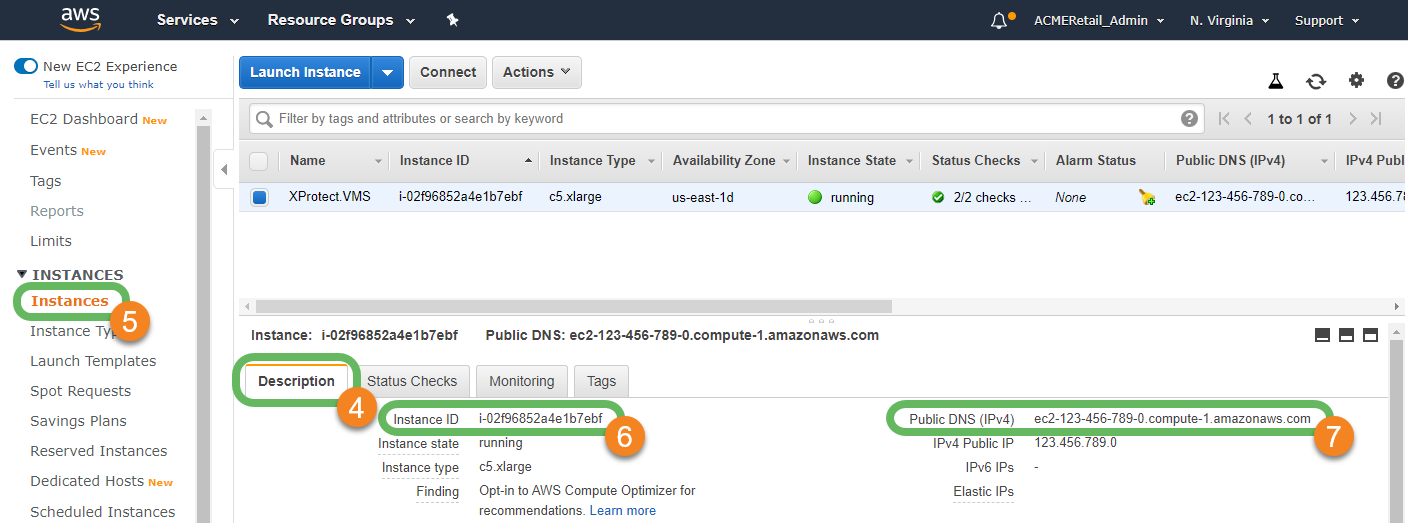Viewport: 1408px width, 523px height.
Task: Expand the Launch Instance dropdown arrow
Action: (388, 72)
